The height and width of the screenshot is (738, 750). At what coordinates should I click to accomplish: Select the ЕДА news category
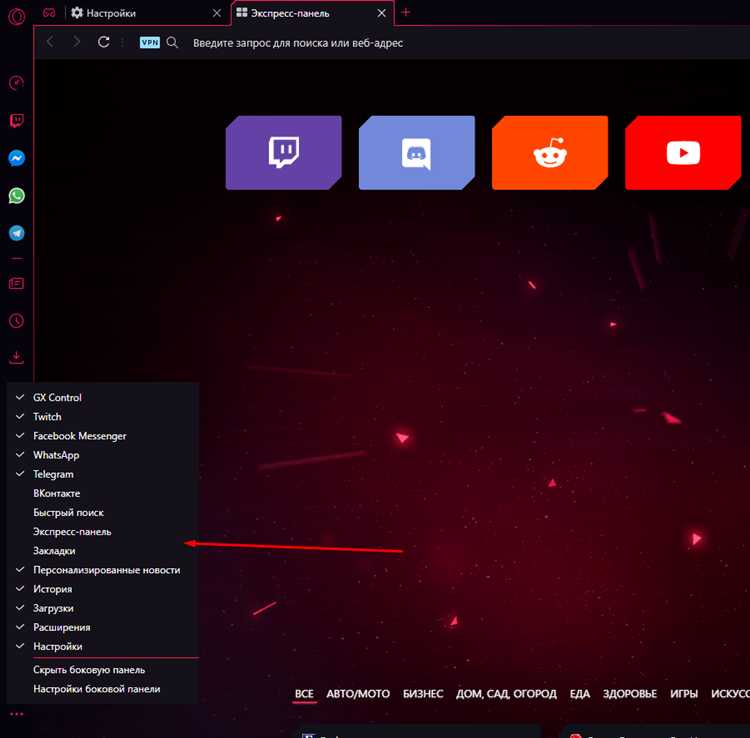point(580,694)
